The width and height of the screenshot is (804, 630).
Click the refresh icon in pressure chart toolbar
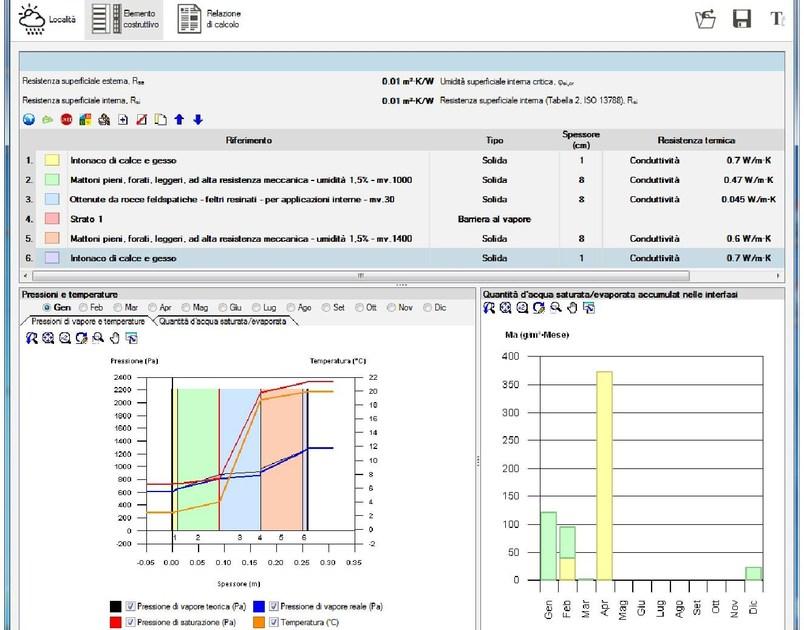click(x=81, y=338)
